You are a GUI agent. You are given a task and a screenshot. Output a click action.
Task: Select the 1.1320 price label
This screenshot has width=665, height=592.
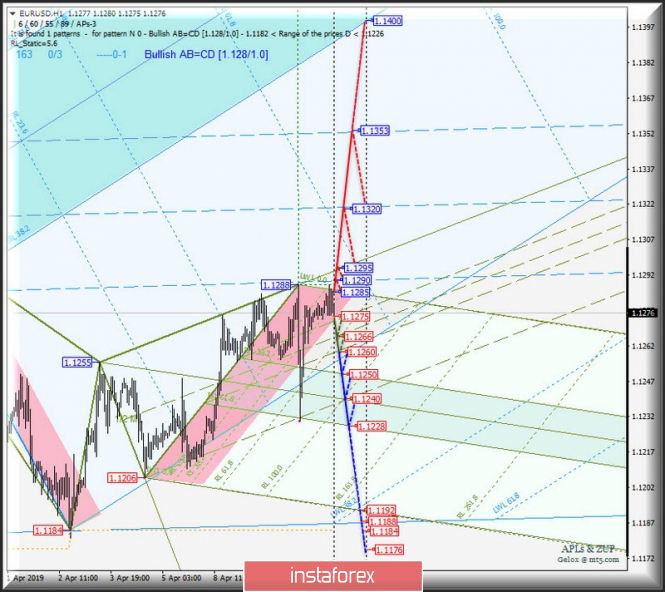click(367, 209)
